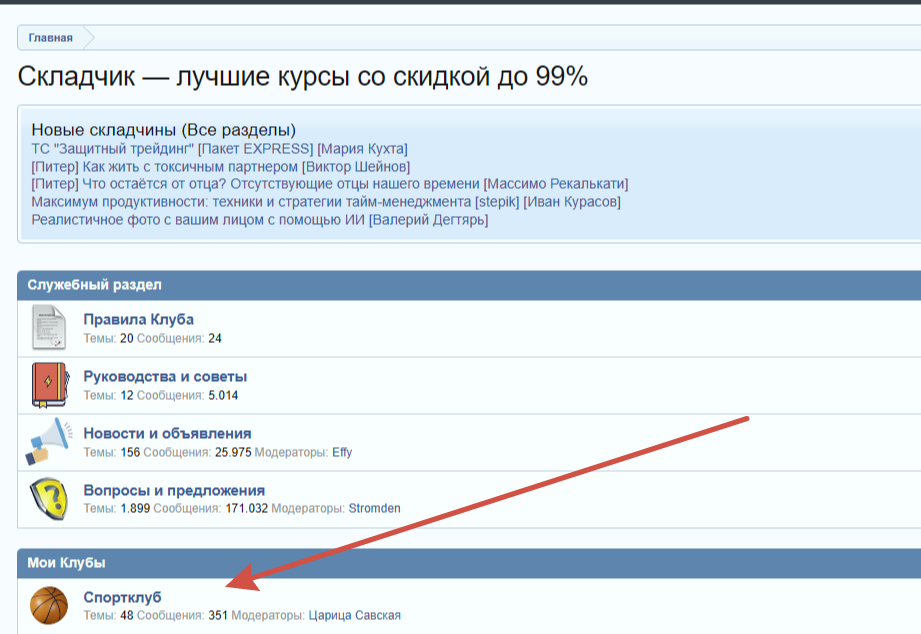Screen dimensions: 921x634
Task: Open the Правила Клуба forum
Action: click(139, 319)
